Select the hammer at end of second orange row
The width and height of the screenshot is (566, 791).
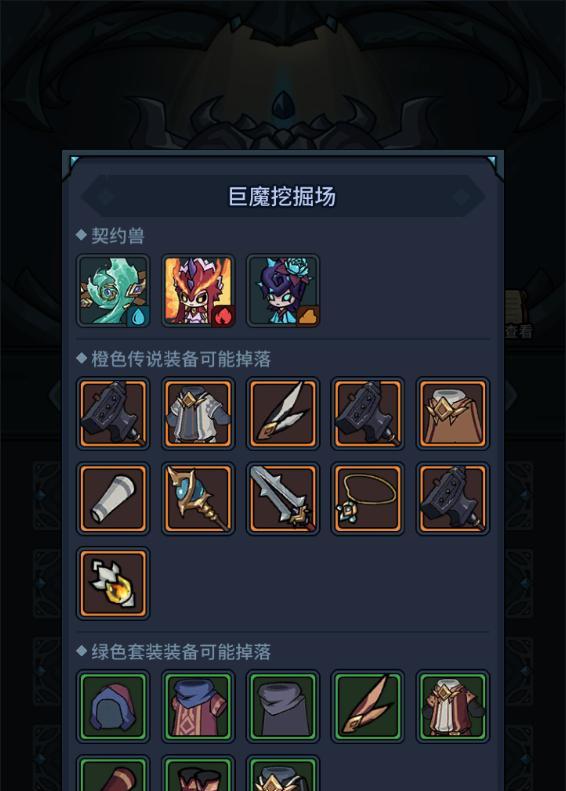tap(453, 498)
